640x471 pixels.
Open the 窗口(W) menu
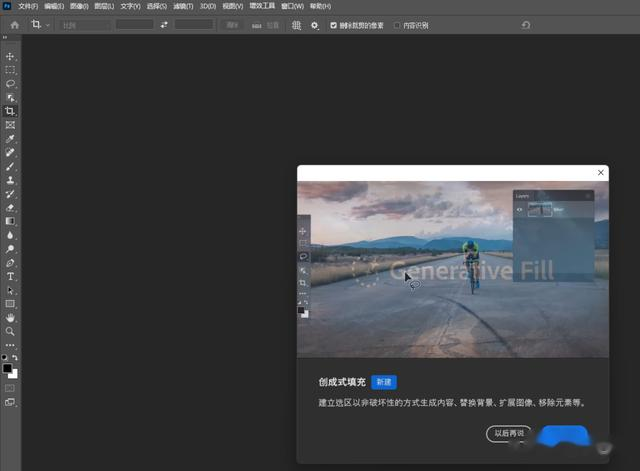click(292, 7)
